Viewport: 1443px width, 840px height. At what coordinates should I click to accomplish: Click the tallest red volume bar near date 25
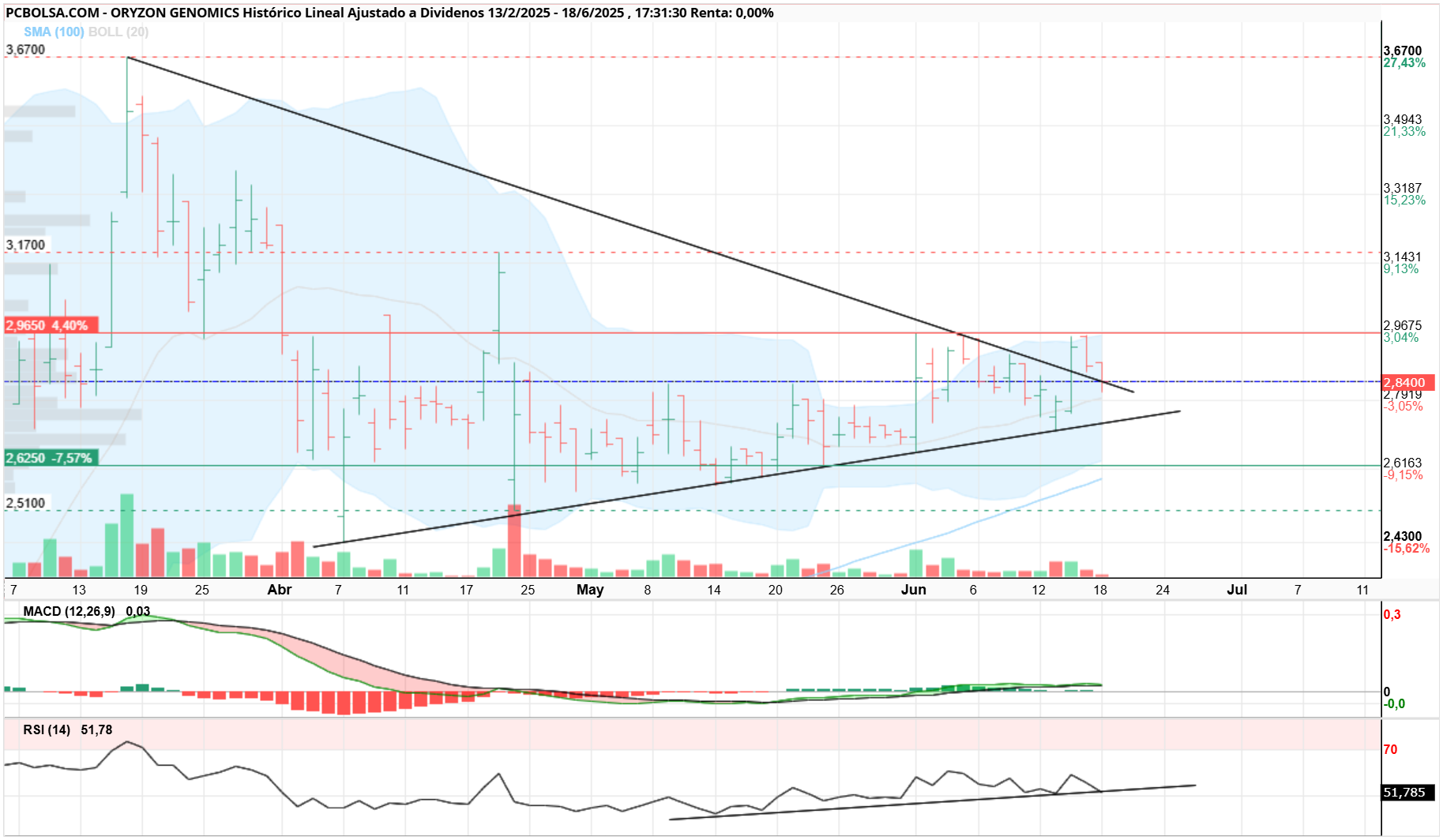click(x=514, y=541)
